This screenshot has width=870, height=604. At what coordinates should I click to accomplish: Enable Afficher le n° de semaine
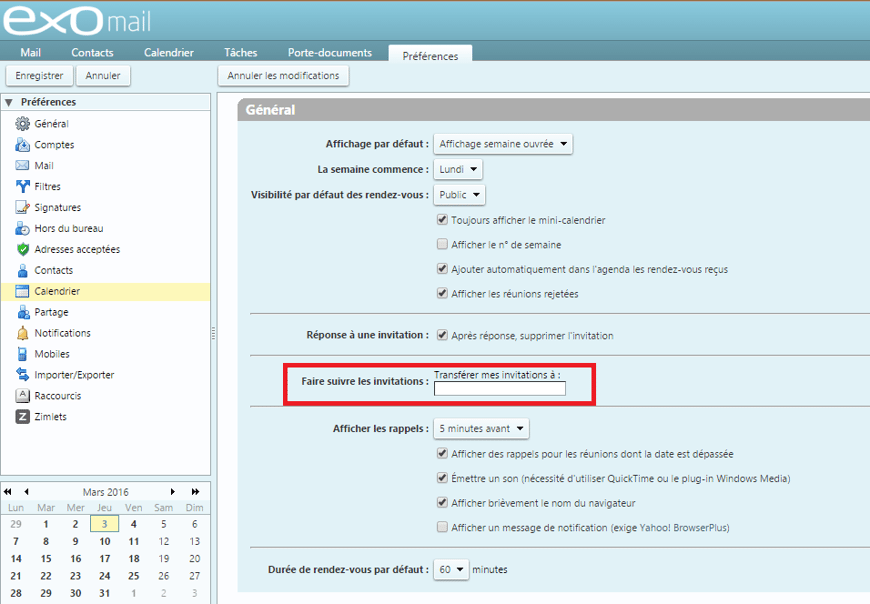(442, 244)
